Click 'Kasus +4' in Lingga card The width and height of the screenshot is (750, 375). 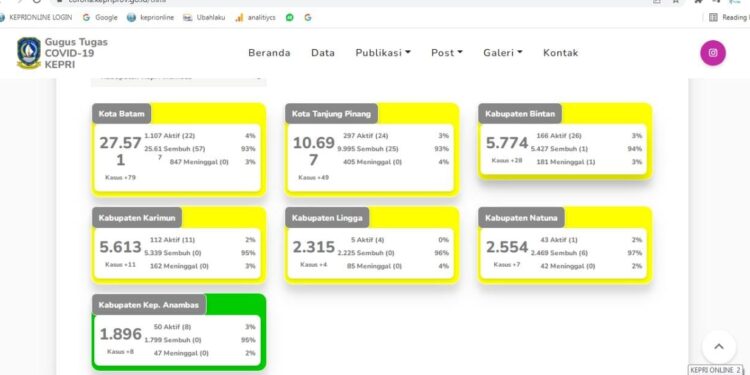coord(314,265)
